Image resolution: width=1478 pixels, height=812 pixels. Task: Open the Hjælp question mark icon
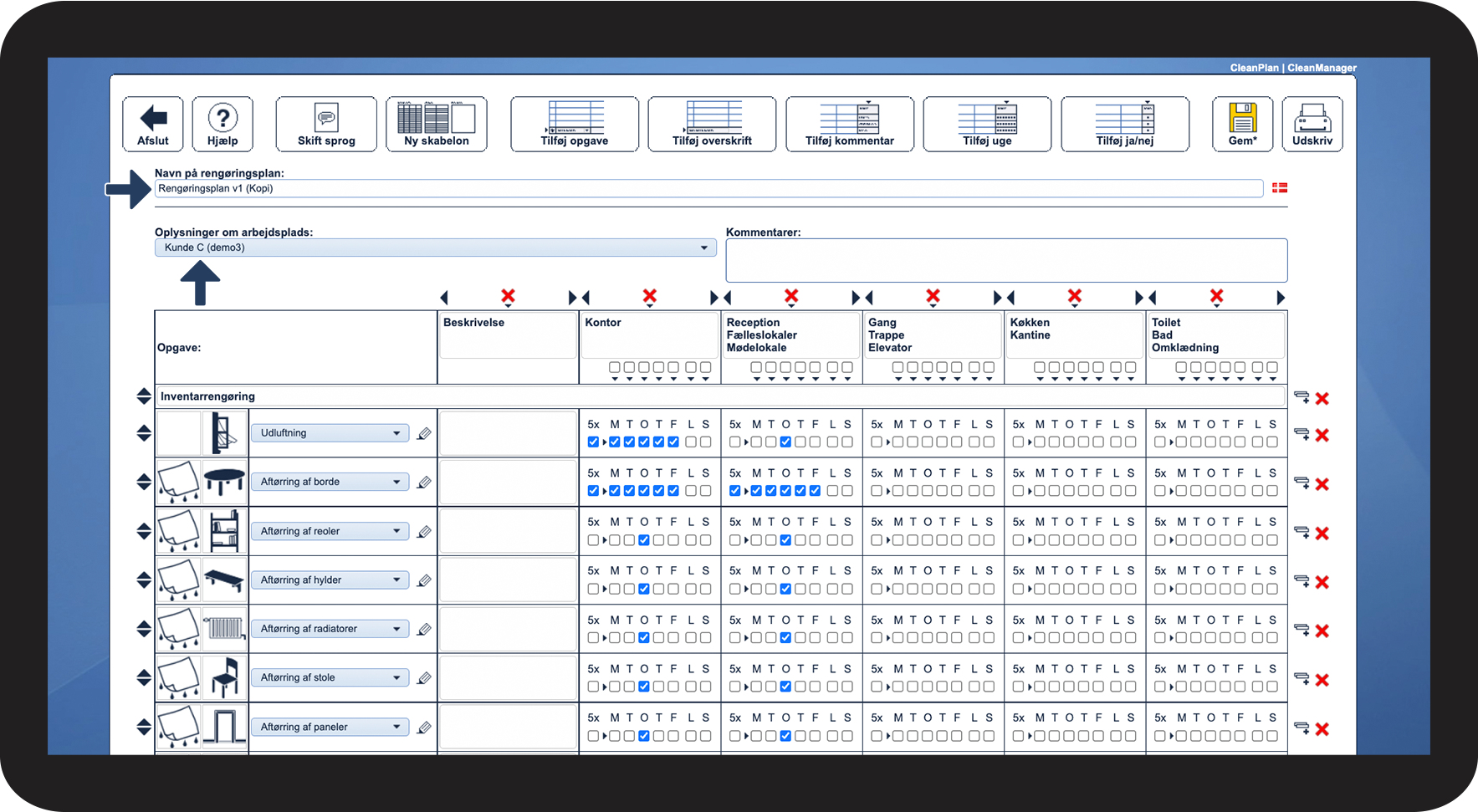pyautogui.click(x=222, y=117)
